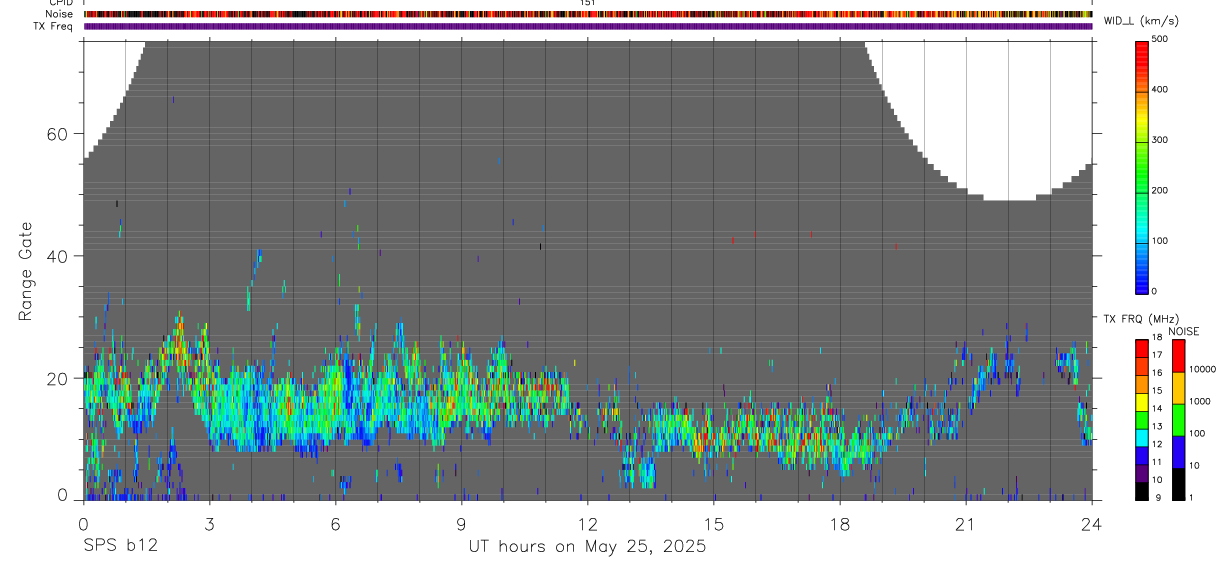Click the 9 label on TX FRQ legend
The width and height of the screenshot is (1228, 567).
pos(1156,497)
